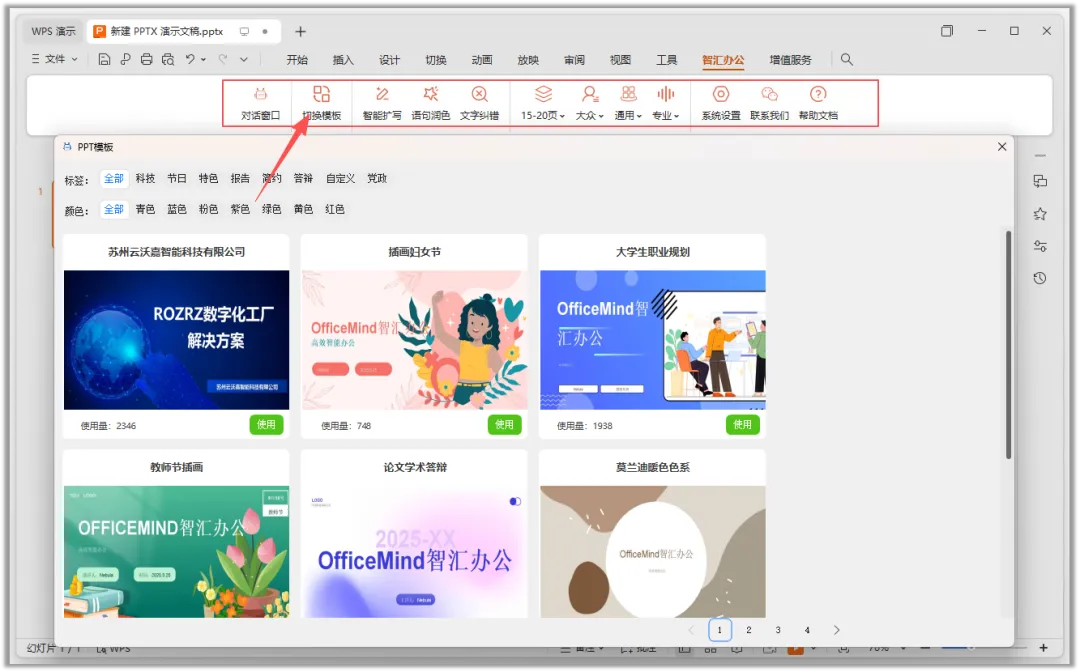The width and height of the screenshot is (1080, 672).
Task: Filter templates by 红色 color
Action: pos(335,209)
